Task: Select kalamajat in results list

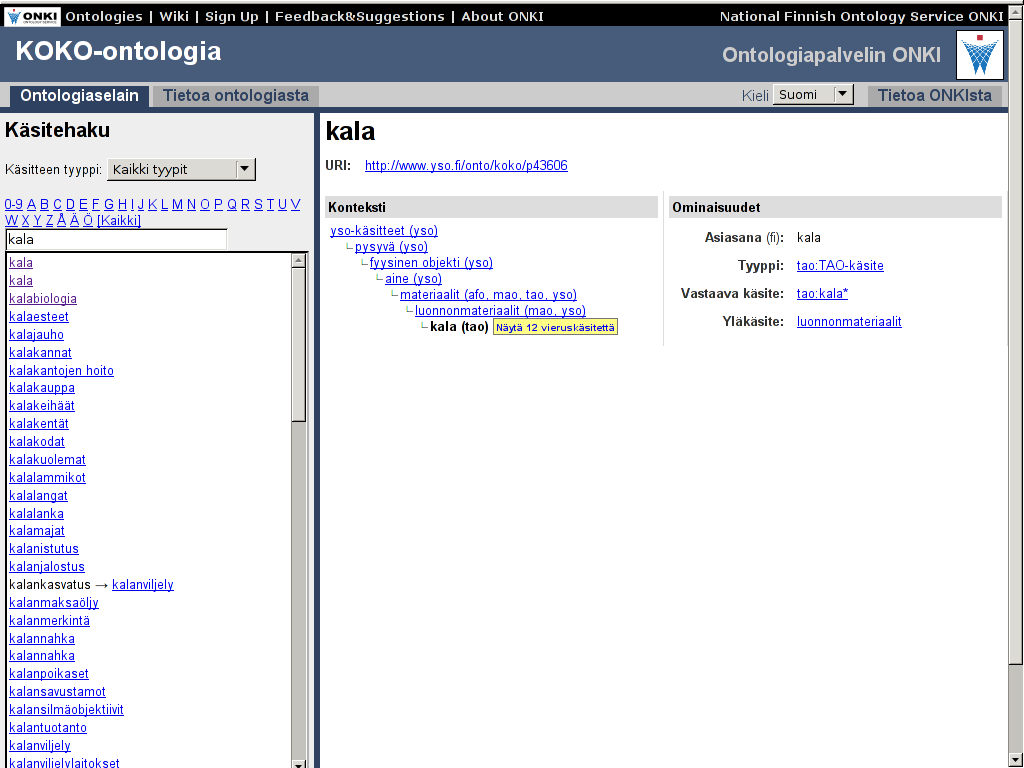Action: click(37, 531)
